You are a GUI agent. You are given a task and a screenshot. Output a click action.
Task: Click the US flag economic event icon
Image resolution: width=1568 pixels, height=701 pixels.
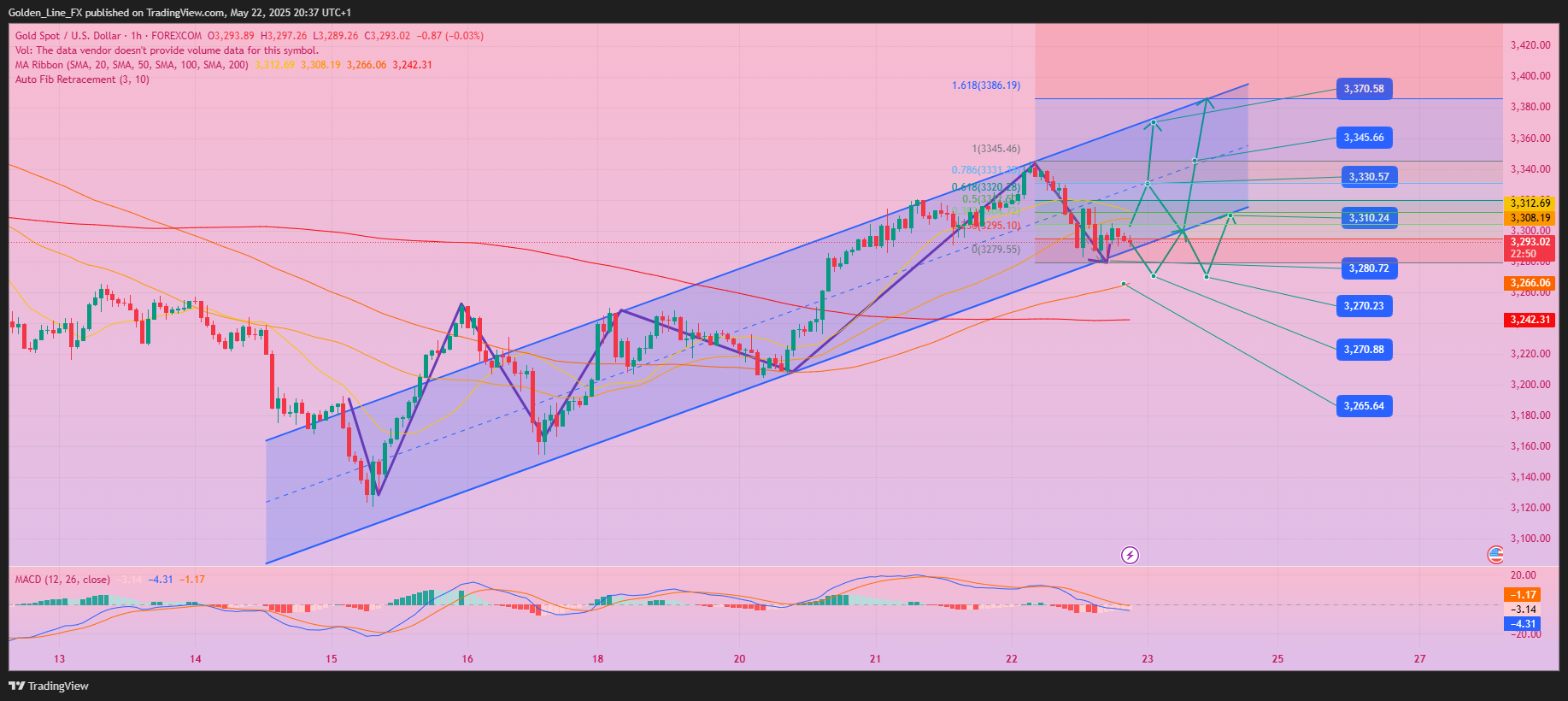tap(1495, 556)
